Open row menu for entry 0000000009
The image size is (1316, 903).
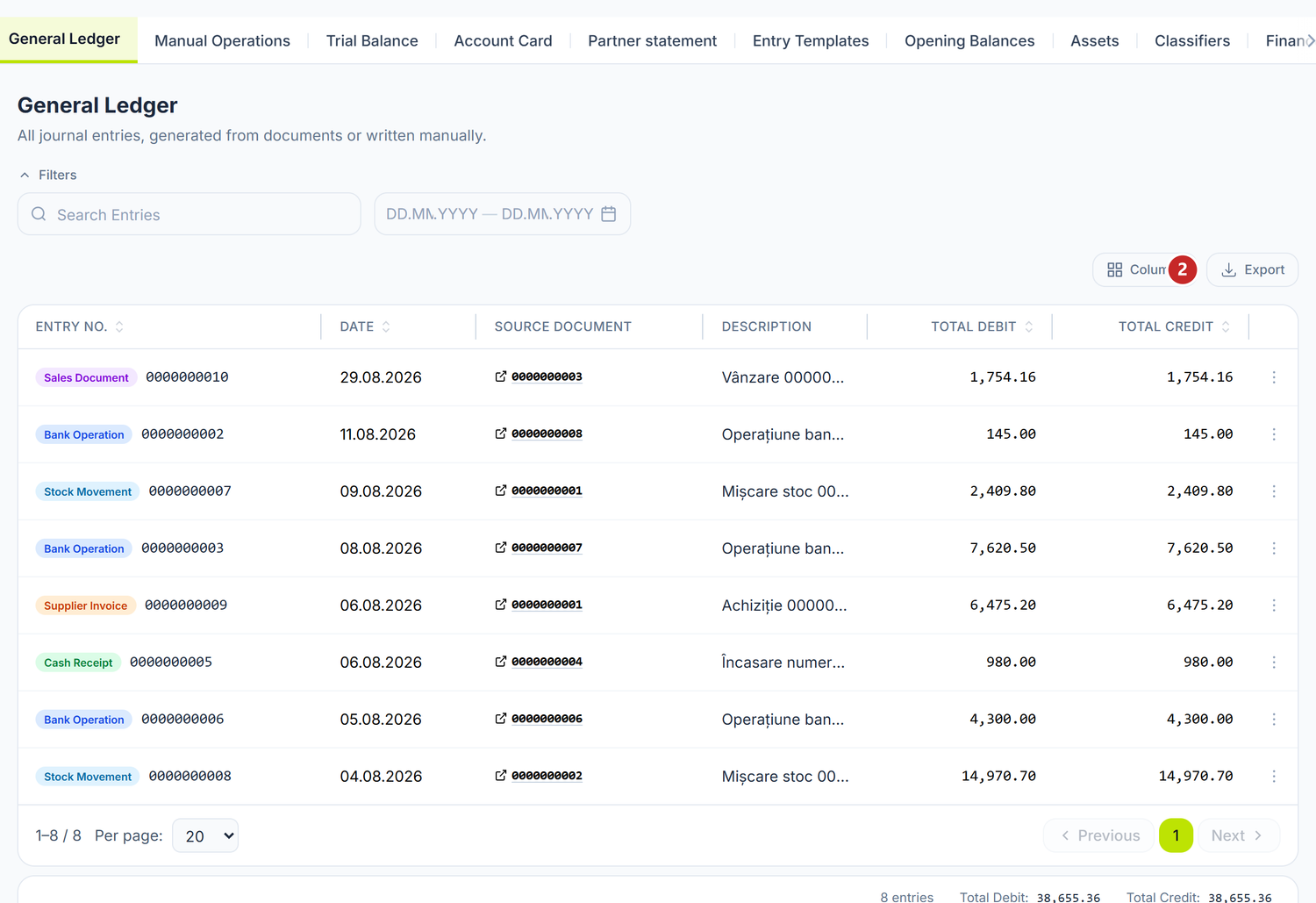click(1274, 606)
